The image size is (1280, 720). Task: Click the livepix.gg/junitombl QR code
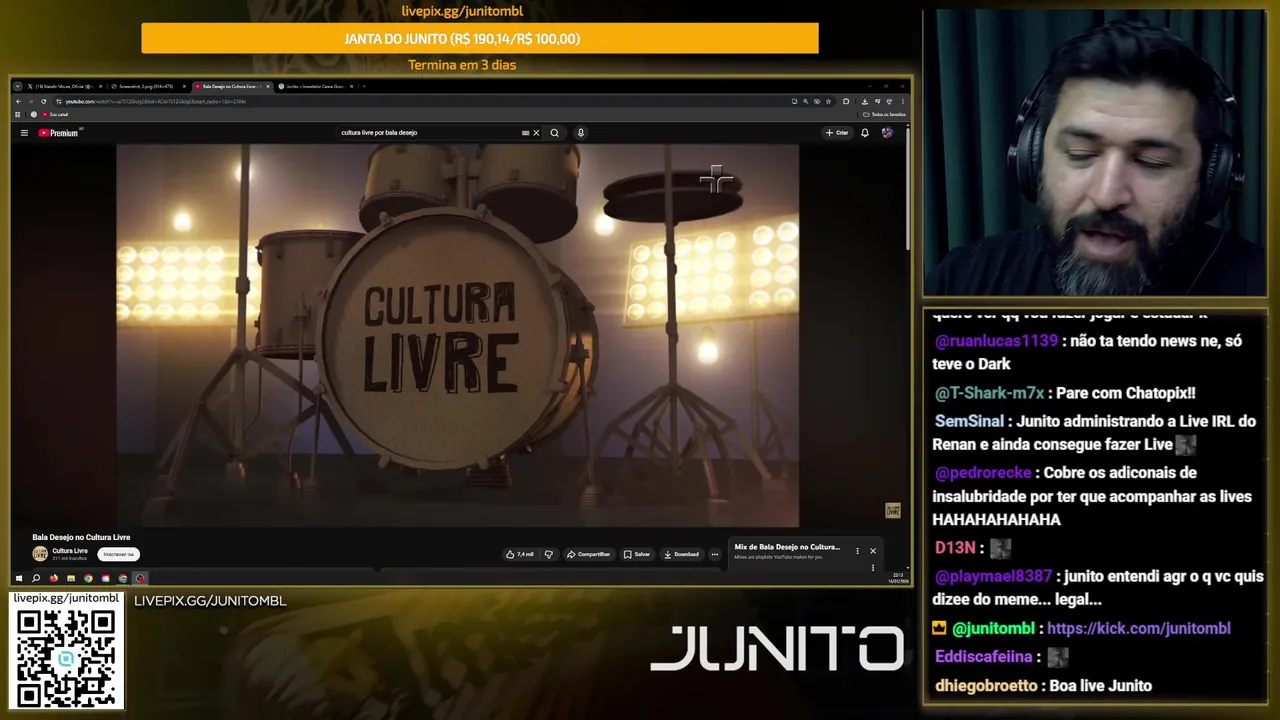pos(66,657)
